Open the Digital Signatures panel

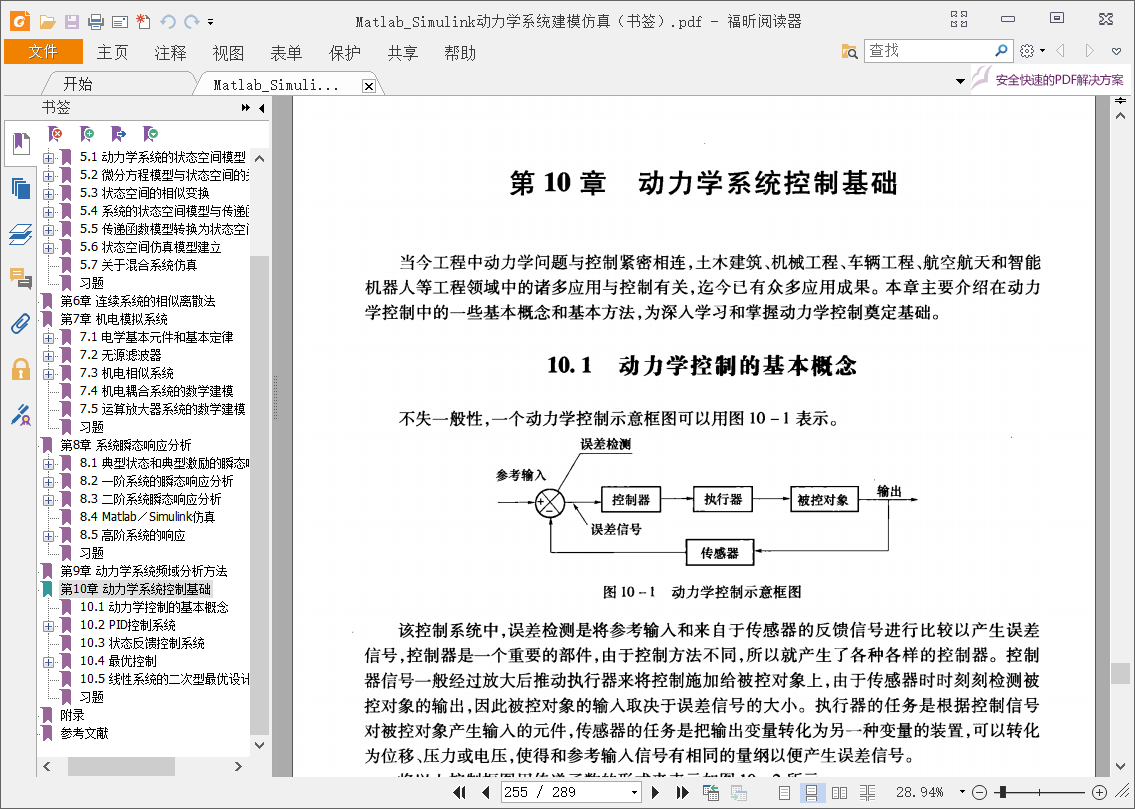tap(21, 415)
